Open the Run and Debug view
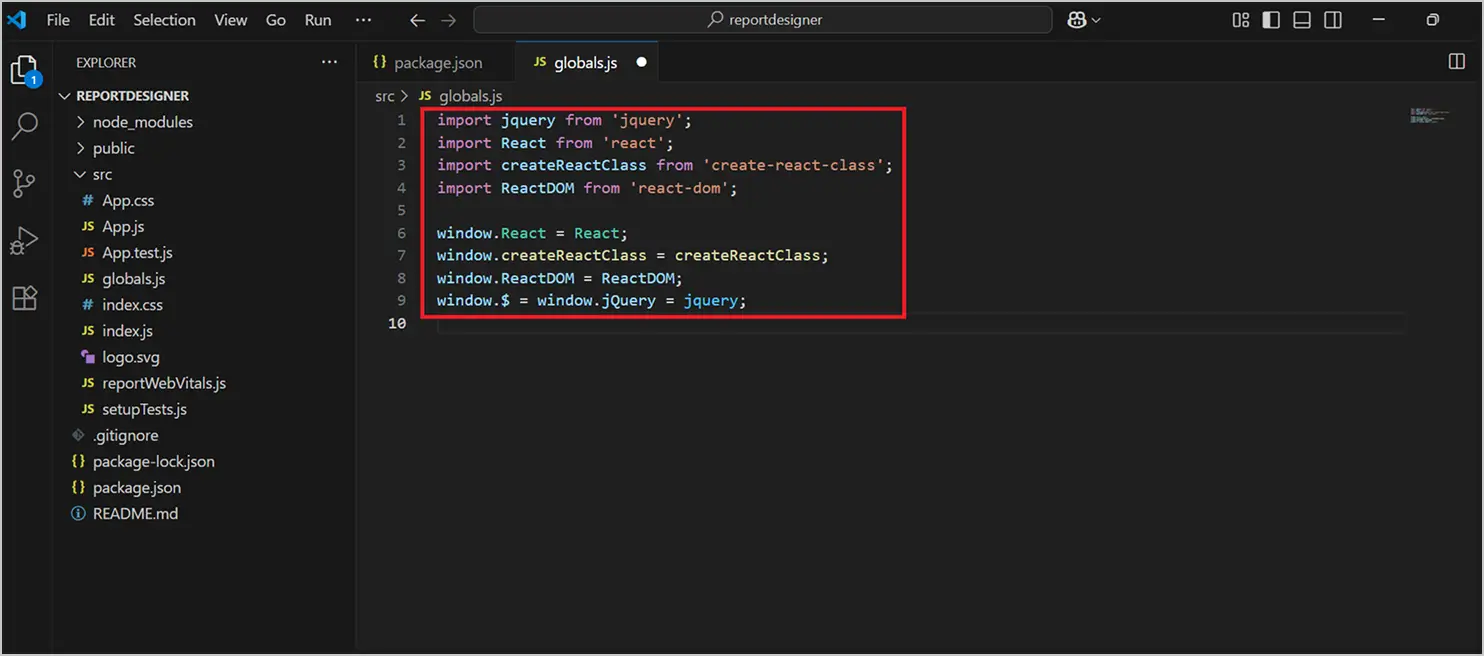This screenshot has width=1484, height=656. tap(24, 241)
